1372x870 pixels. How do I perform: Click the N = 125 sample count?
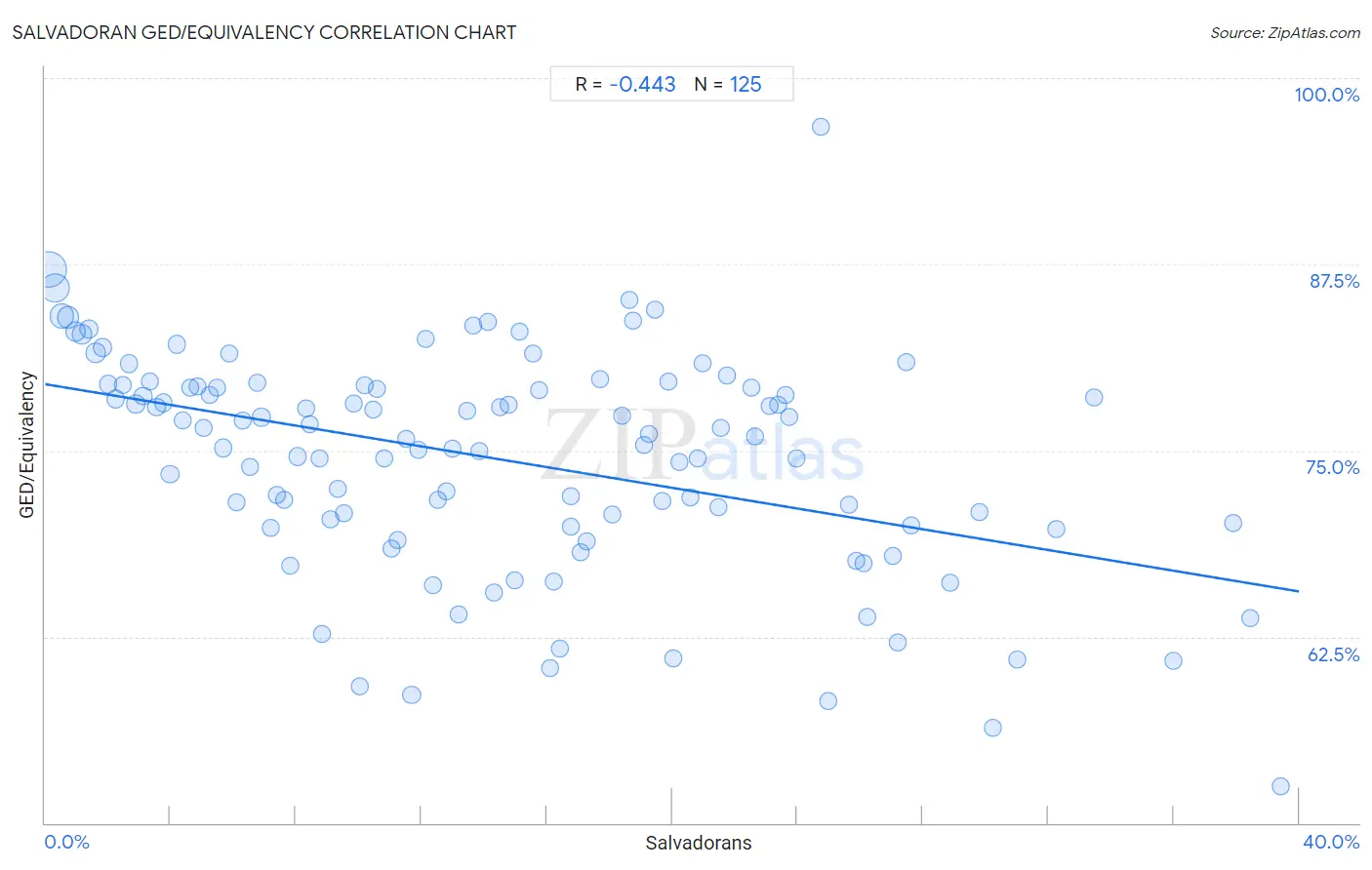tap(728, 84)
